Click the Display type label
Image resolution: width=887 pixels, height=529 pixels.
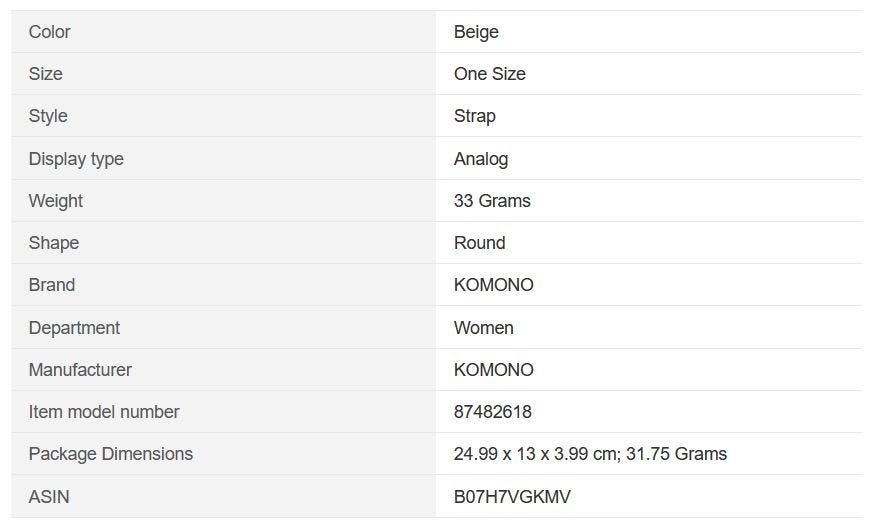[76, 159]
